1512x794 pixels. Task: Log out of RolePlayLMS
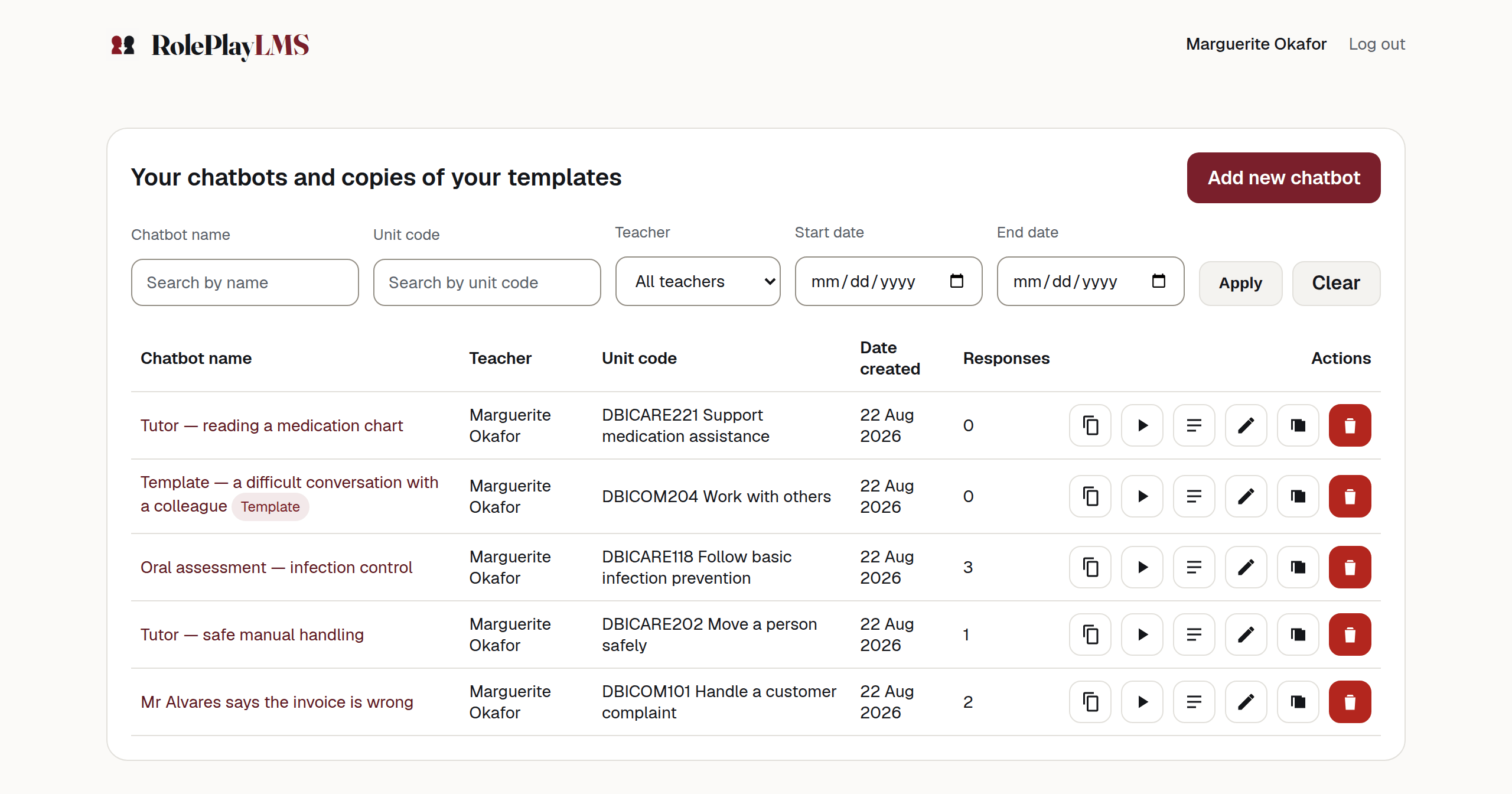tap(1377, 44)
